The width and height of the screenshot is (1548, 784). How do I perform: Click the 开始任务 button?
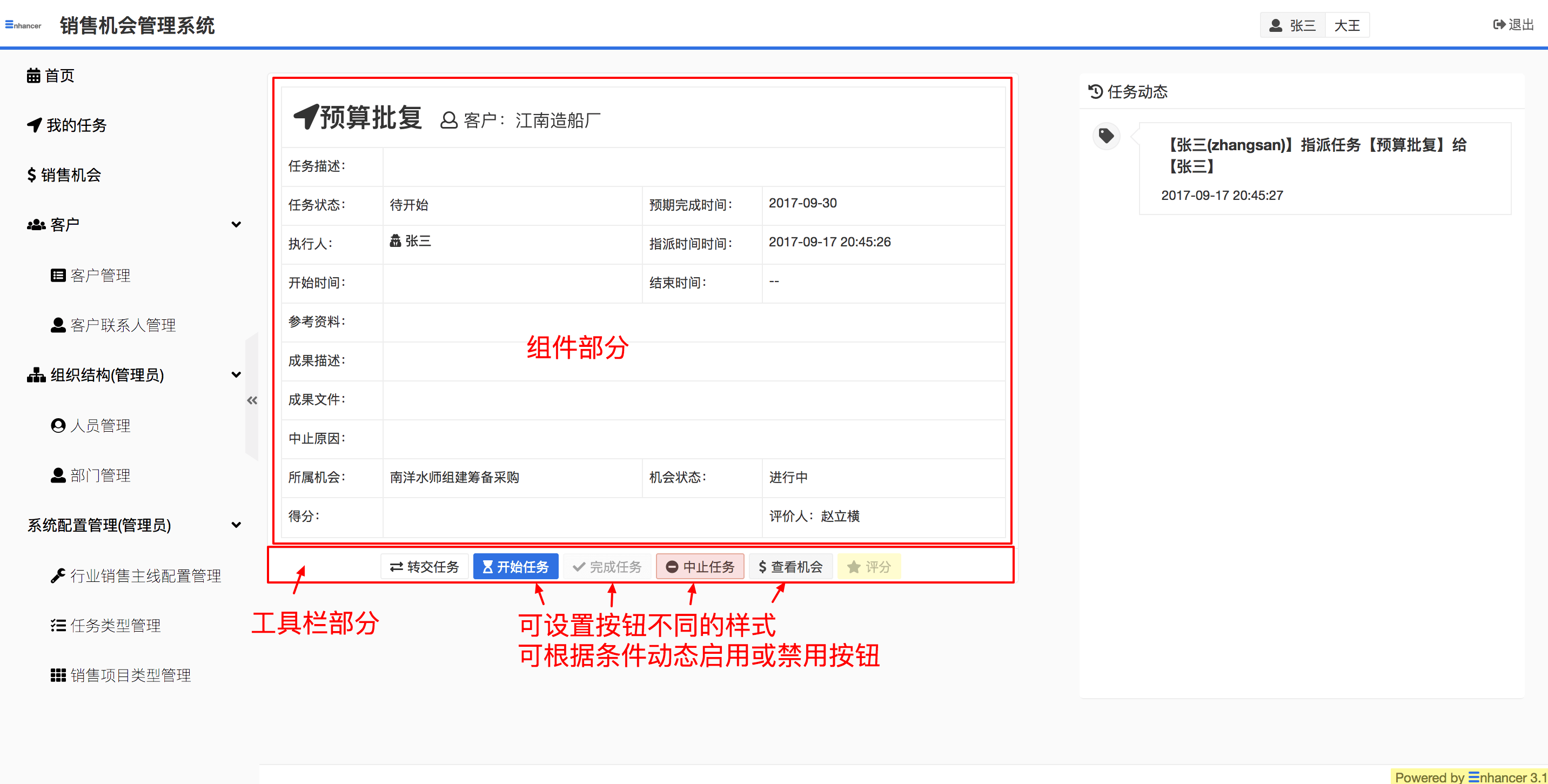point(515,567)
